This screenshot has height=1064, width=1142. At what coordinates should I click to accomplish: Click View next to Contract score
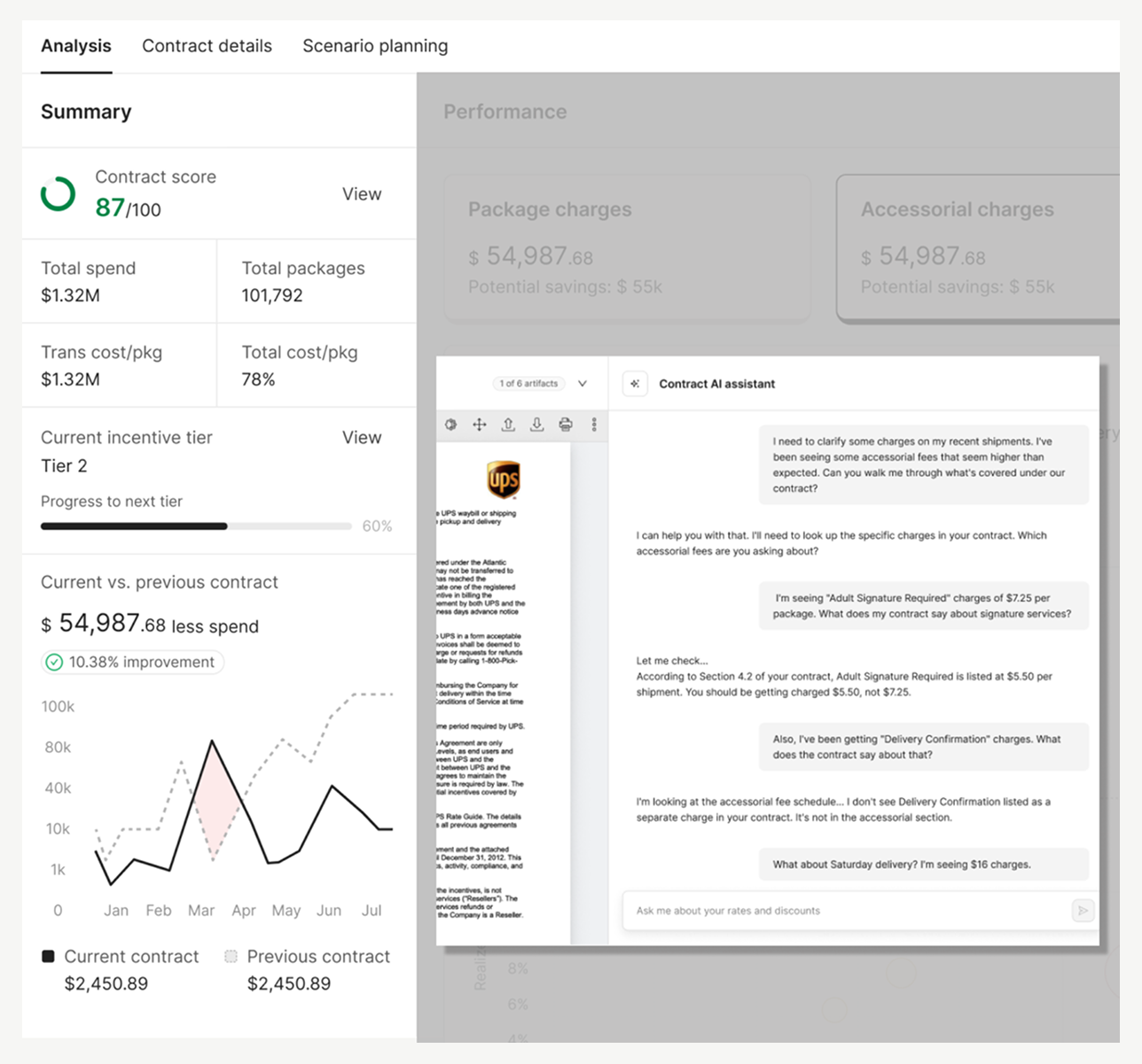[x=362, y=194]
